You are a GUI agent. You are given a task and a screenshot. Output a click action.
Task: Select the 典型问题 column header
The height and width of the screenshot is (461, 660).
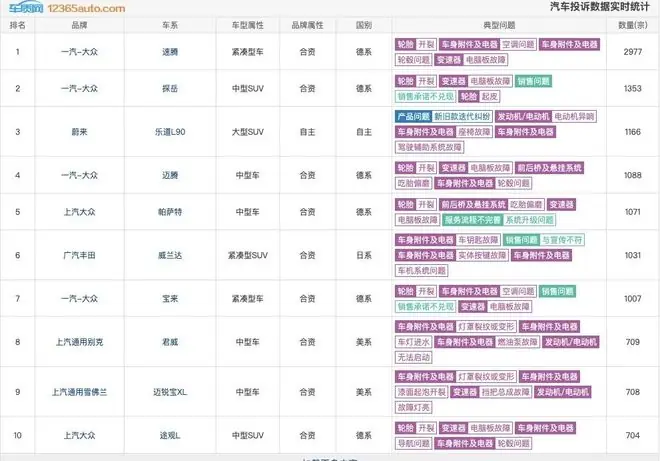[x=499, y=25]
